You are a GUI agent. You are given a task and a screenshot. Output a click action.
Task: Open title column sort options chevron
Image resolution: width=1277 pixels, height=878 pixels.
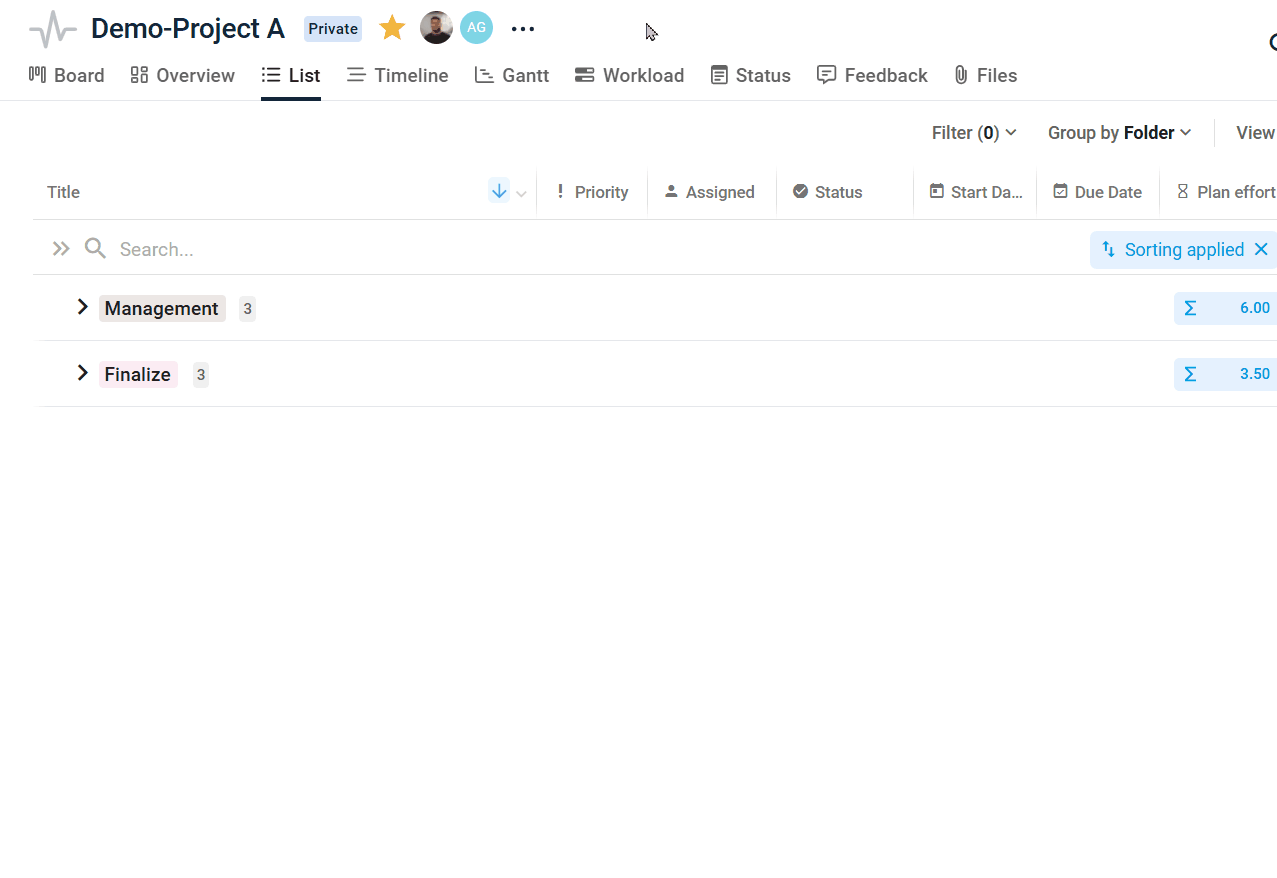pyautogui.click(x=521, y=194)
